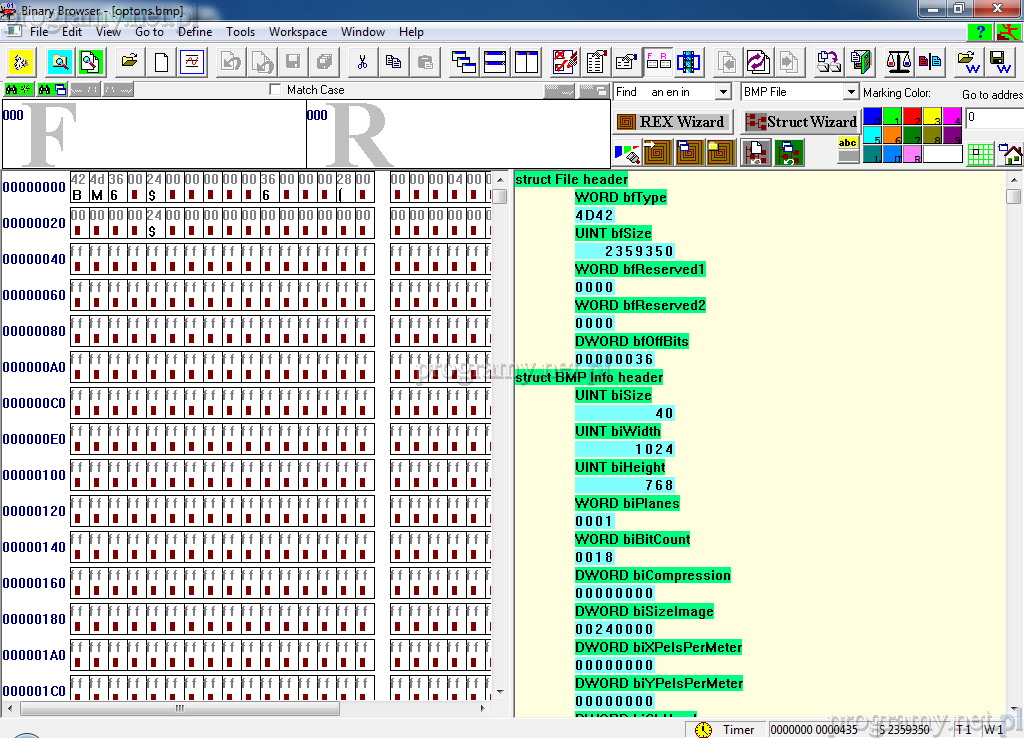Choose the orange marking color swatch
Image resolution: width=1024 pixels, height=738 pixels.
pos(892,135)
